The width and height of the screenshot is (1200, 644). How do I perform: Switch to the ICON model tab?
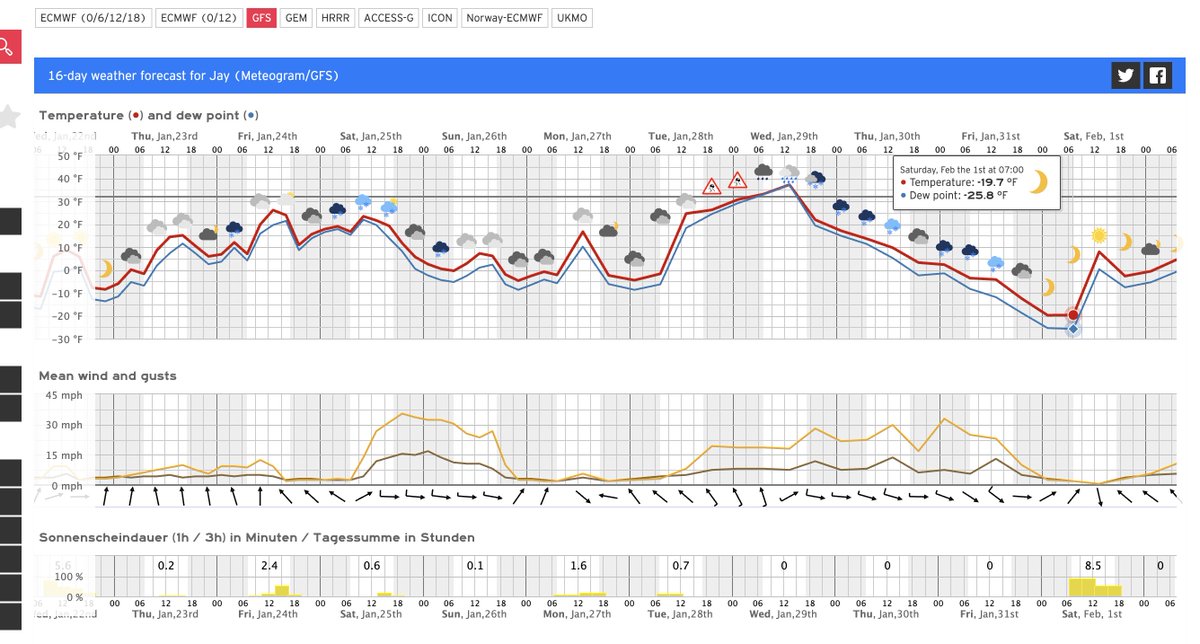click(440, 18)
